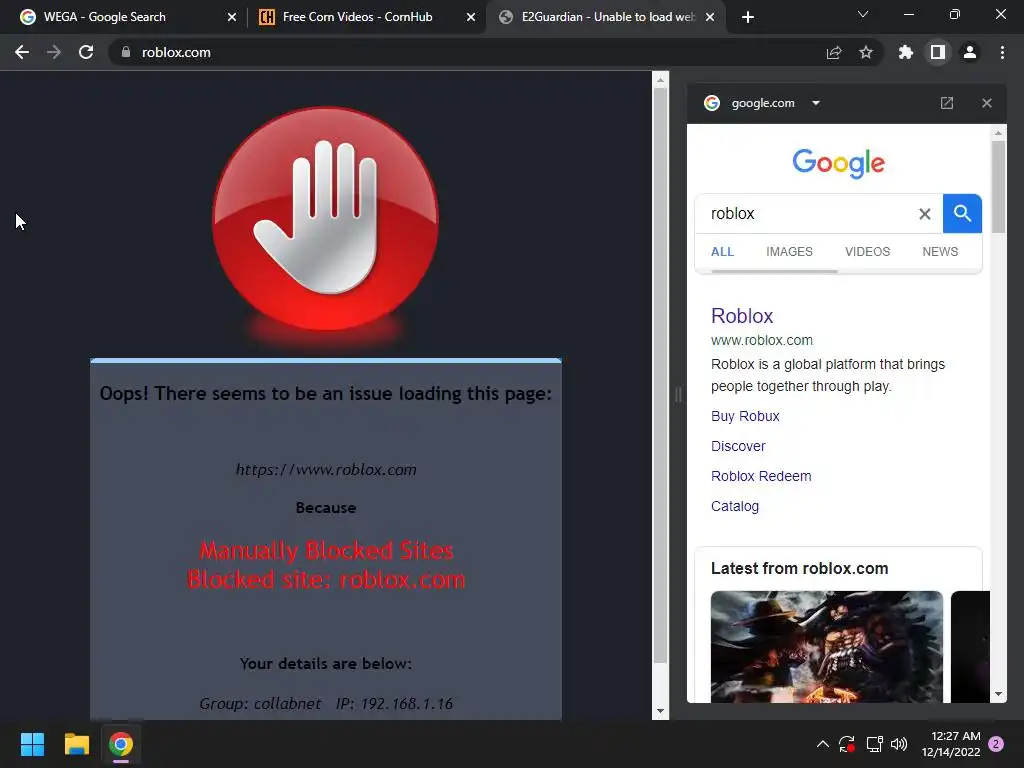Open the Roblox Redeem sitelink
This screenshot has height=768, width=1024.
point(761,476)
